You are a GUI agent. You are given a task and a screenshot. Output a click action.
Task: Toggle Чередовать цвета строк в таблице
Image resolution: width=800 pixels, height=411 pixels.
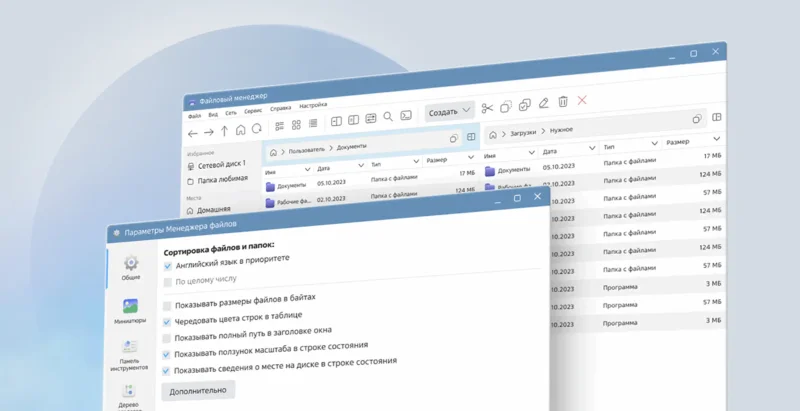tap(168, 322)
